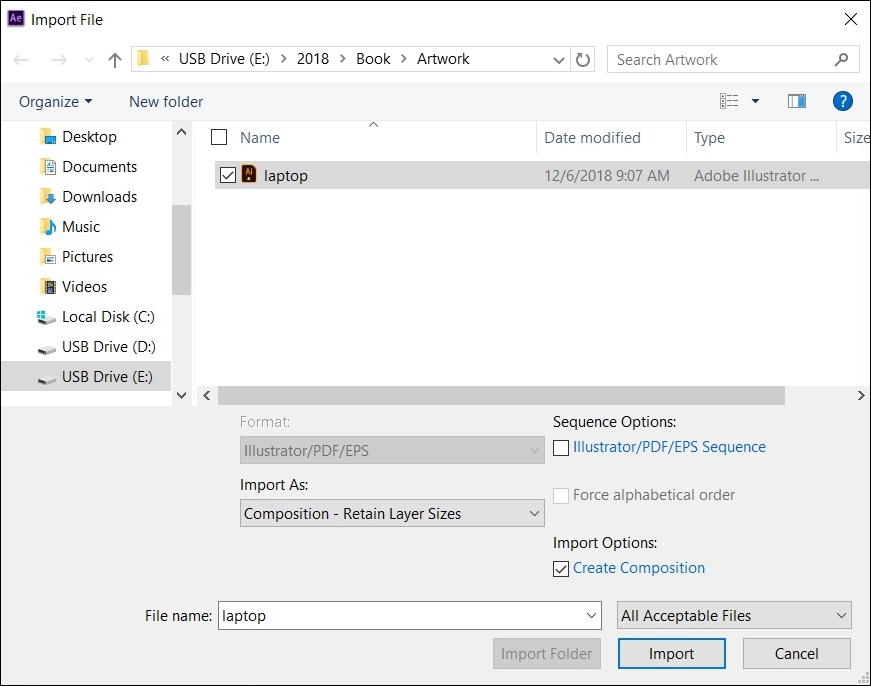This screenshot has width=871, height=686.
Task: Click 2018 in the breadcrumb path
Action: pyautogui.click(x=313, y=59)
